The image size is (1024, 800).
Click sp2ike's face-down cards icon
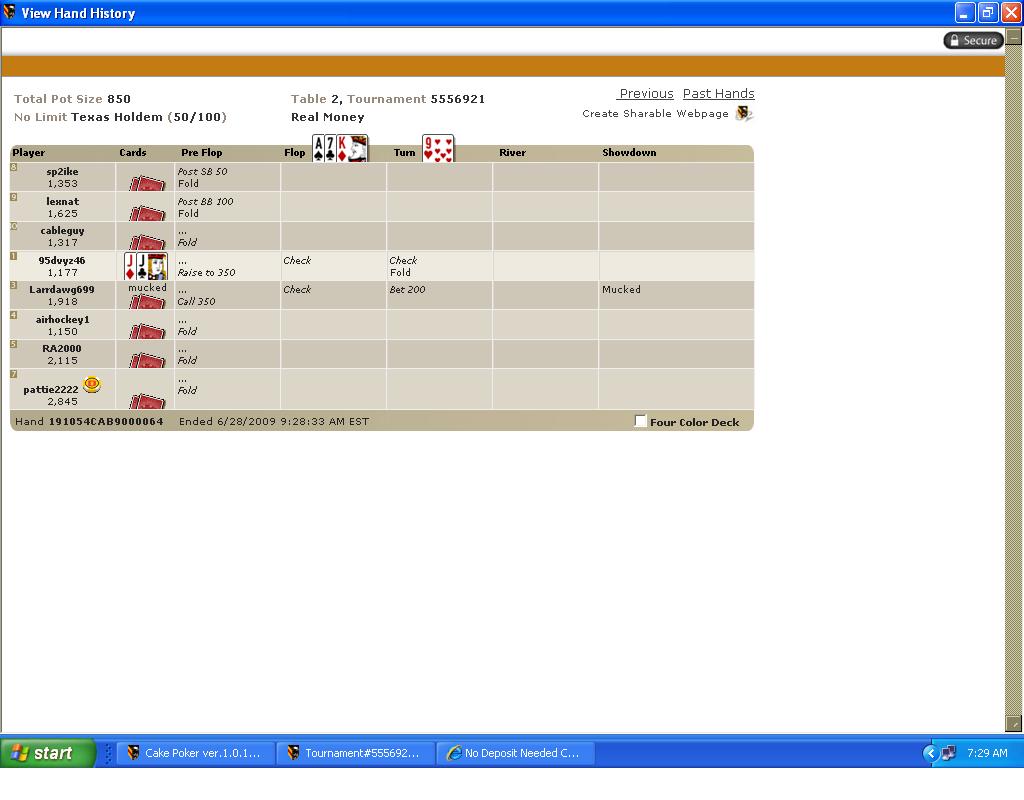click(x=147, y=183)
